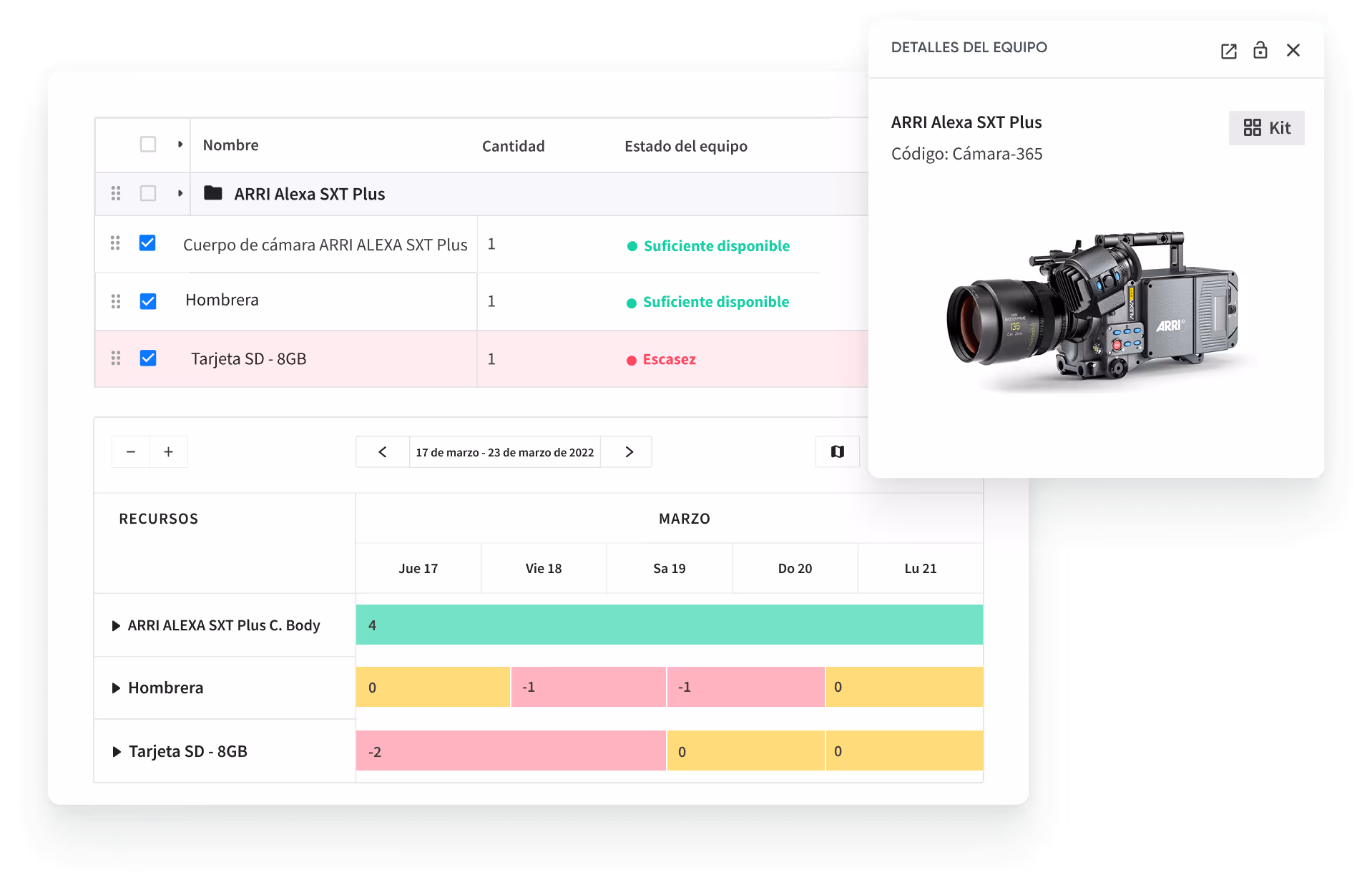Uncheck the Tarjeta SD - 8GB checkbox
The image size is (1372, 885).
click(x=148, y=358)
